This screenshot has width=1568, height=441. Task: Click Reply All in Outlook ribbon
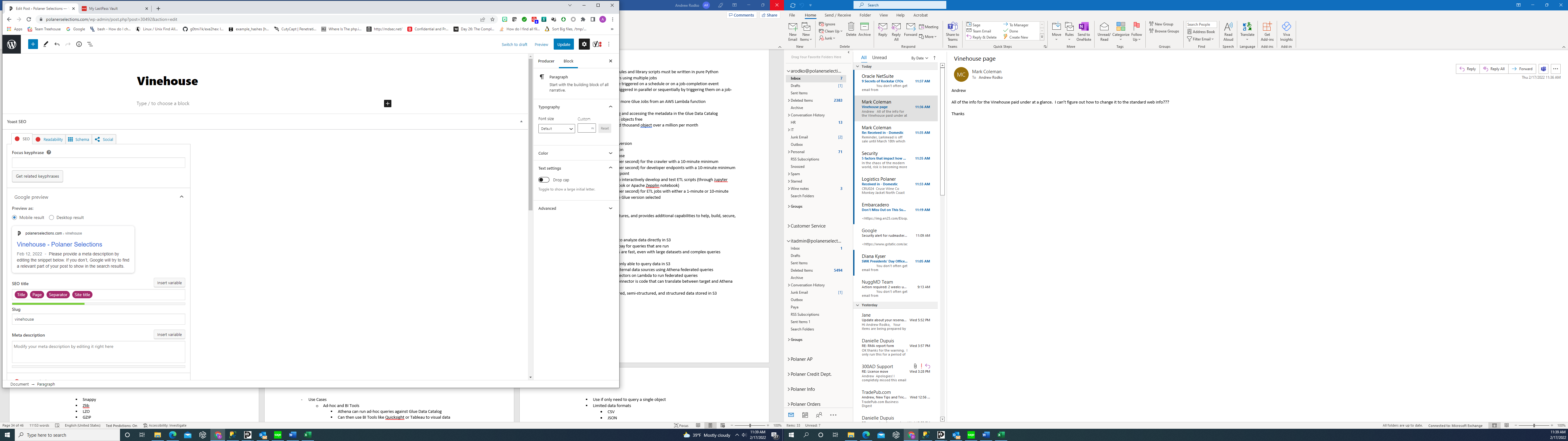click(896, 32)
